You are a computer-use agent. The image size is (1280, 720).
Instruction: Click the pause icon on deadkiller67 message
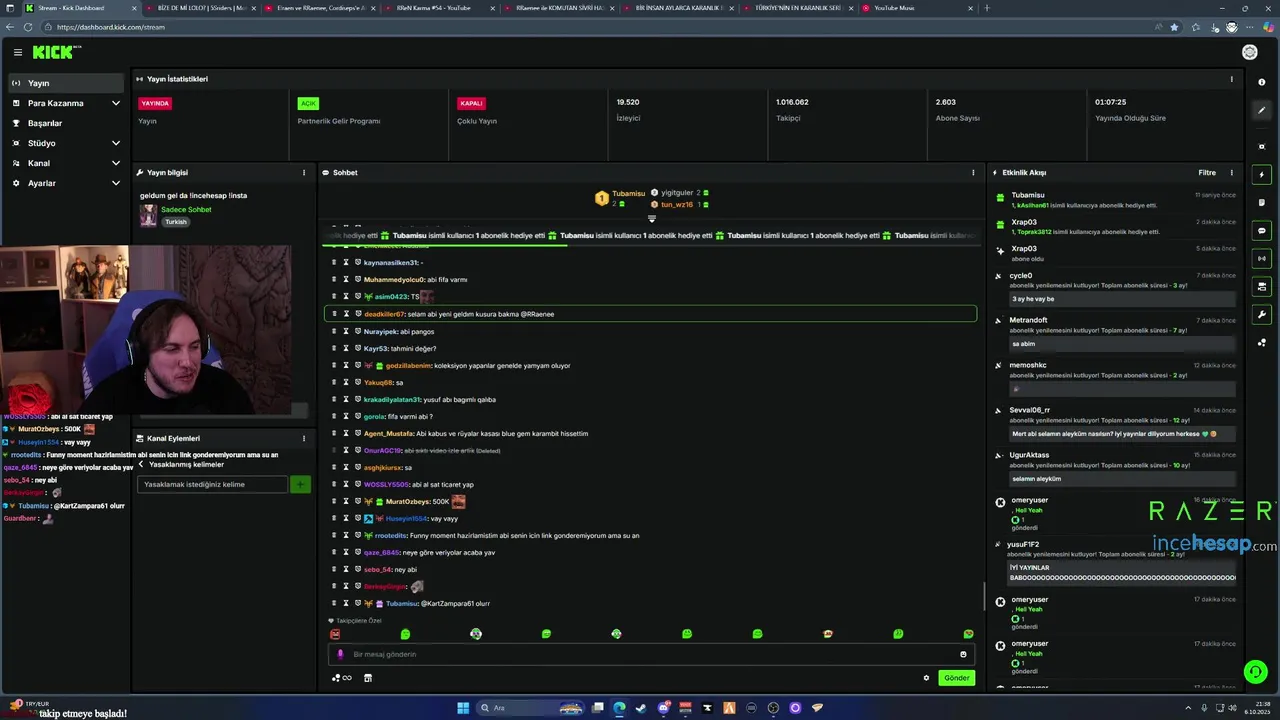click(x=346, y=314)
